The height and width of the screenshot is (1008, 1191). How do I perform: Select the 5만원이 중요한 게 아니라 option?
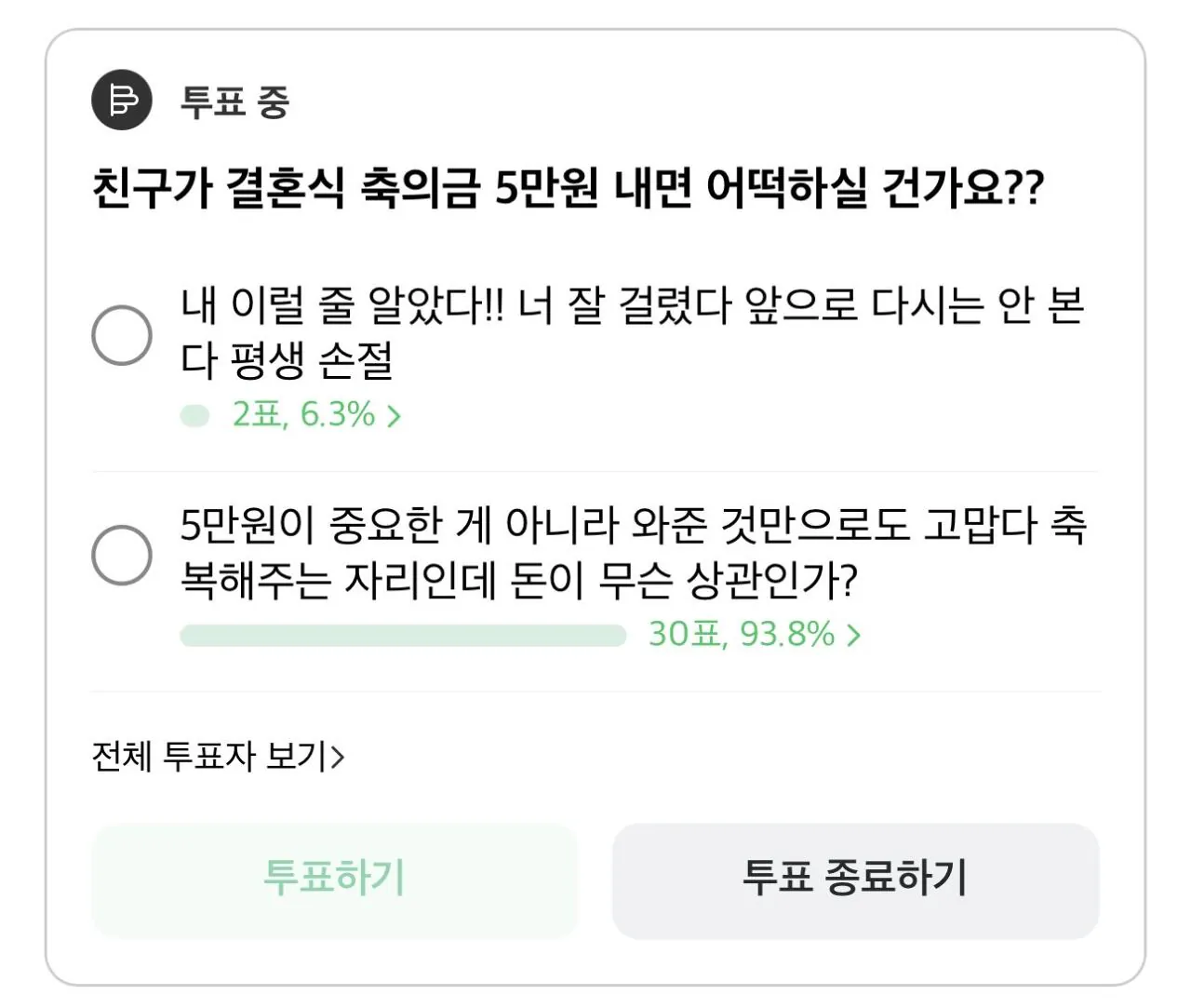[122, 554]
